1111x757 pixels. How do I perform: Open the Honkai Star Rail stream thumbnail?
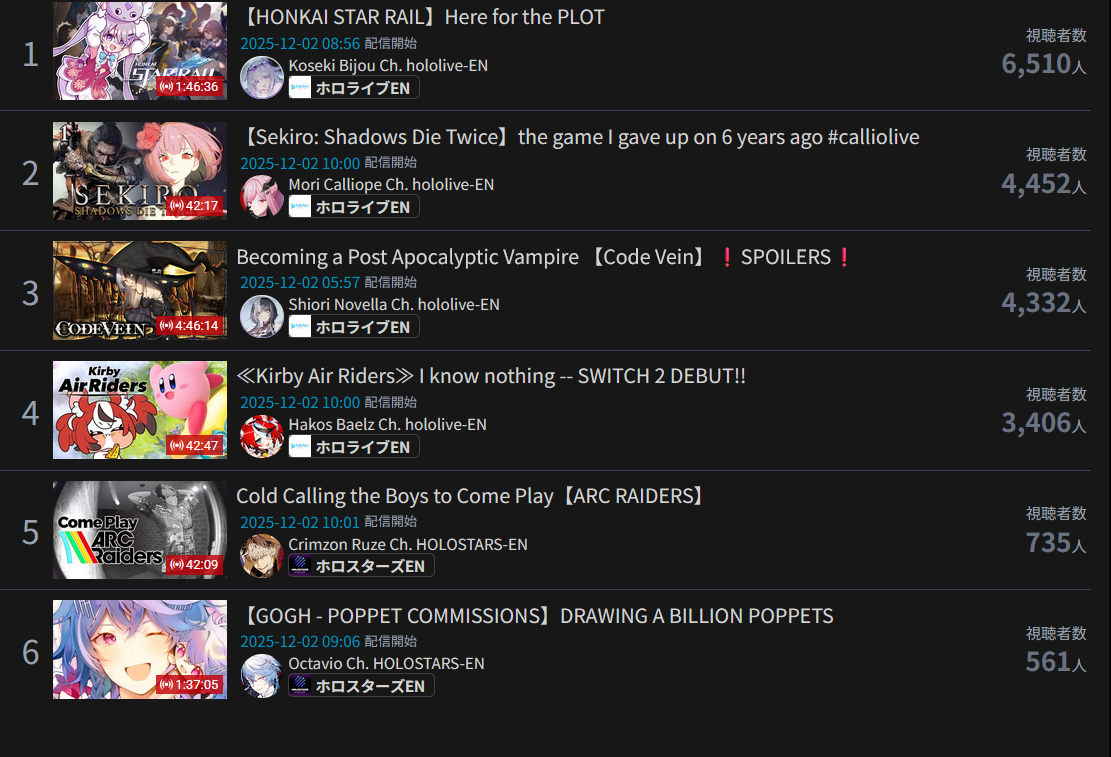pos(140,50)
